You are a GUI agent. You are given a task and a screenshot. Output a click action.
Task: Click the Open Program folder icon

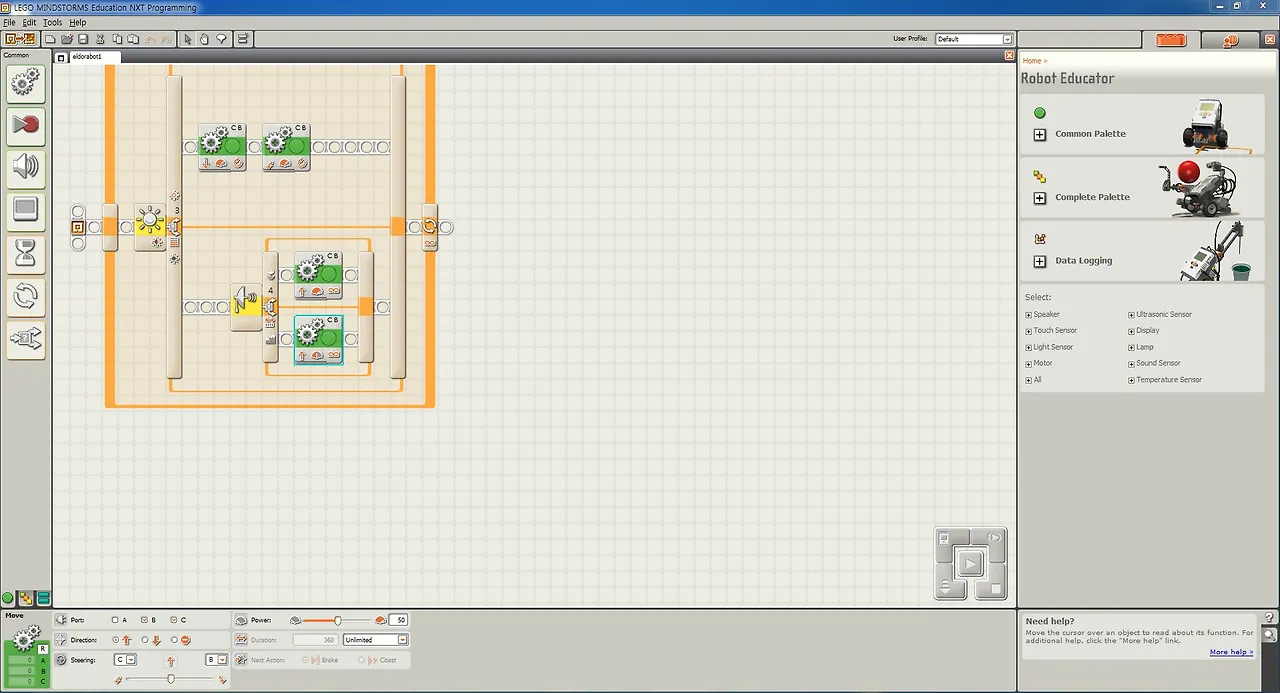tap(66, 39)
